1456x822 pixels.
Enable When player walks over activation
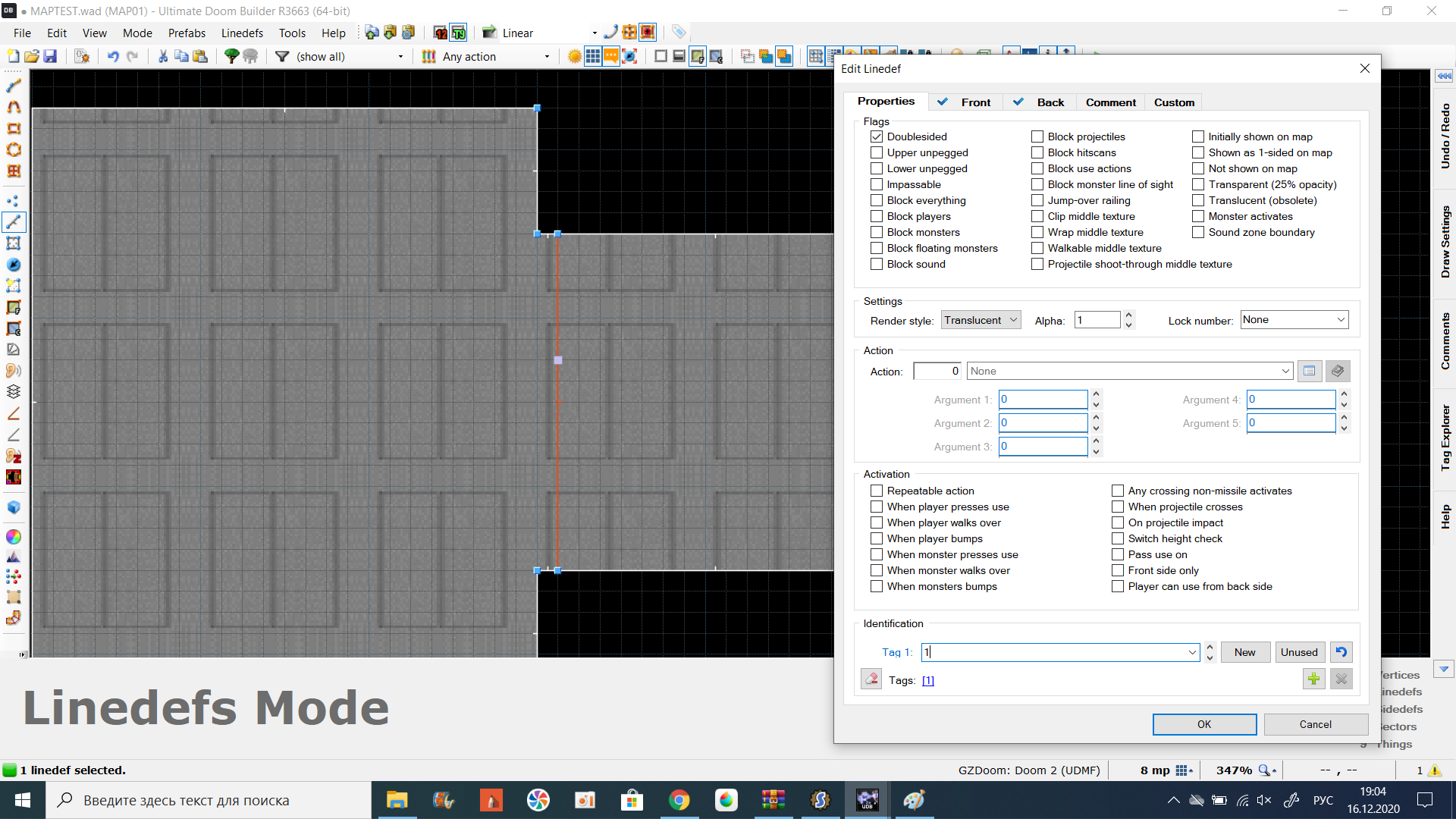pos(877,522)
